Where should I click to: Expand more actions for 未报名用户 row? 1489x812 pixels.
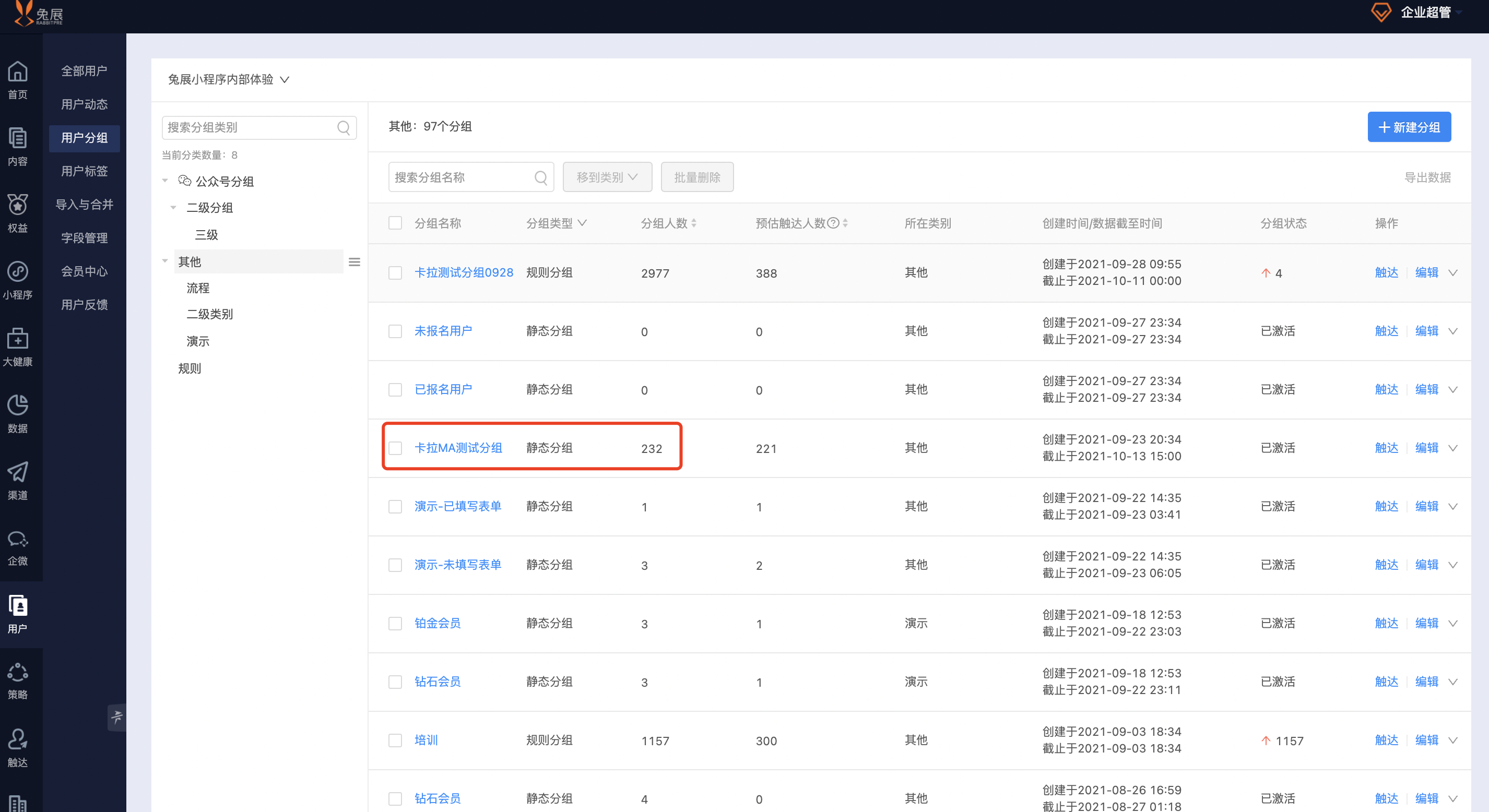1452,331
